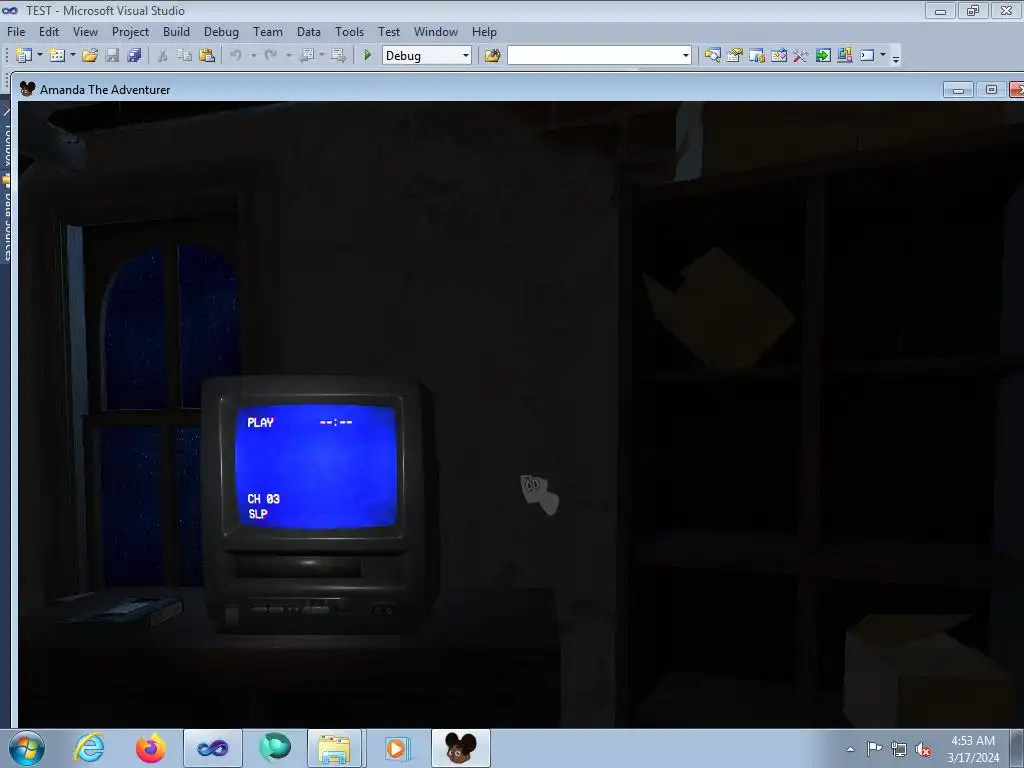
Task: Click the 4:53 AM taskbar clock
Action: (x=973, y=741)
